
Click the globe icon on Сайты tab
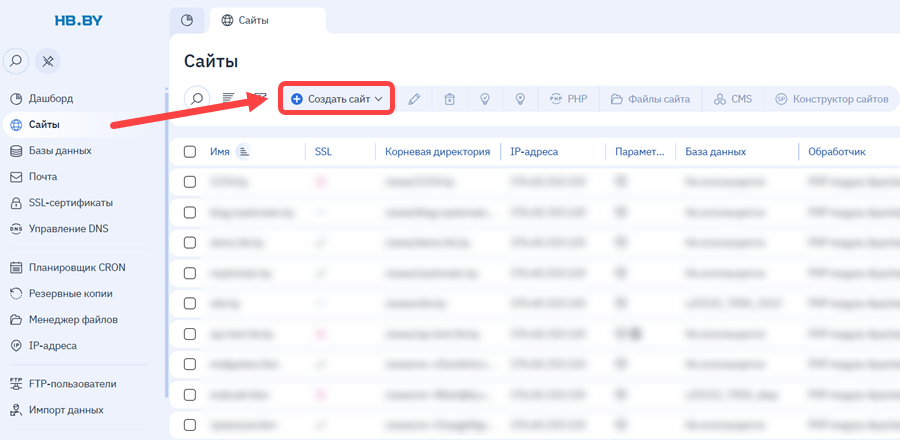click(x=227, y=21)
